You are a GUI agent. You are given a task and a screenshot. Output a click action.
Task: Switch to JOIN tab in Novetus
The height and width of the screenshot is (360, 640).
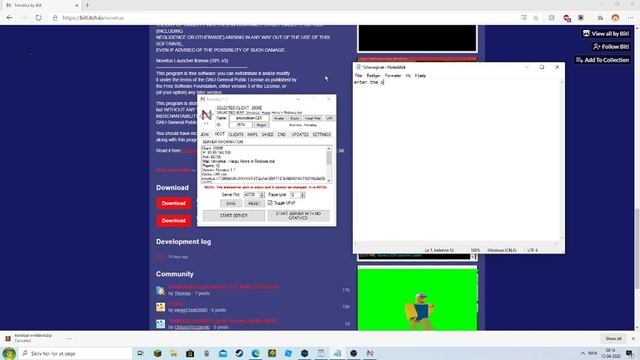pyautogui.click(x=204, y=134)
